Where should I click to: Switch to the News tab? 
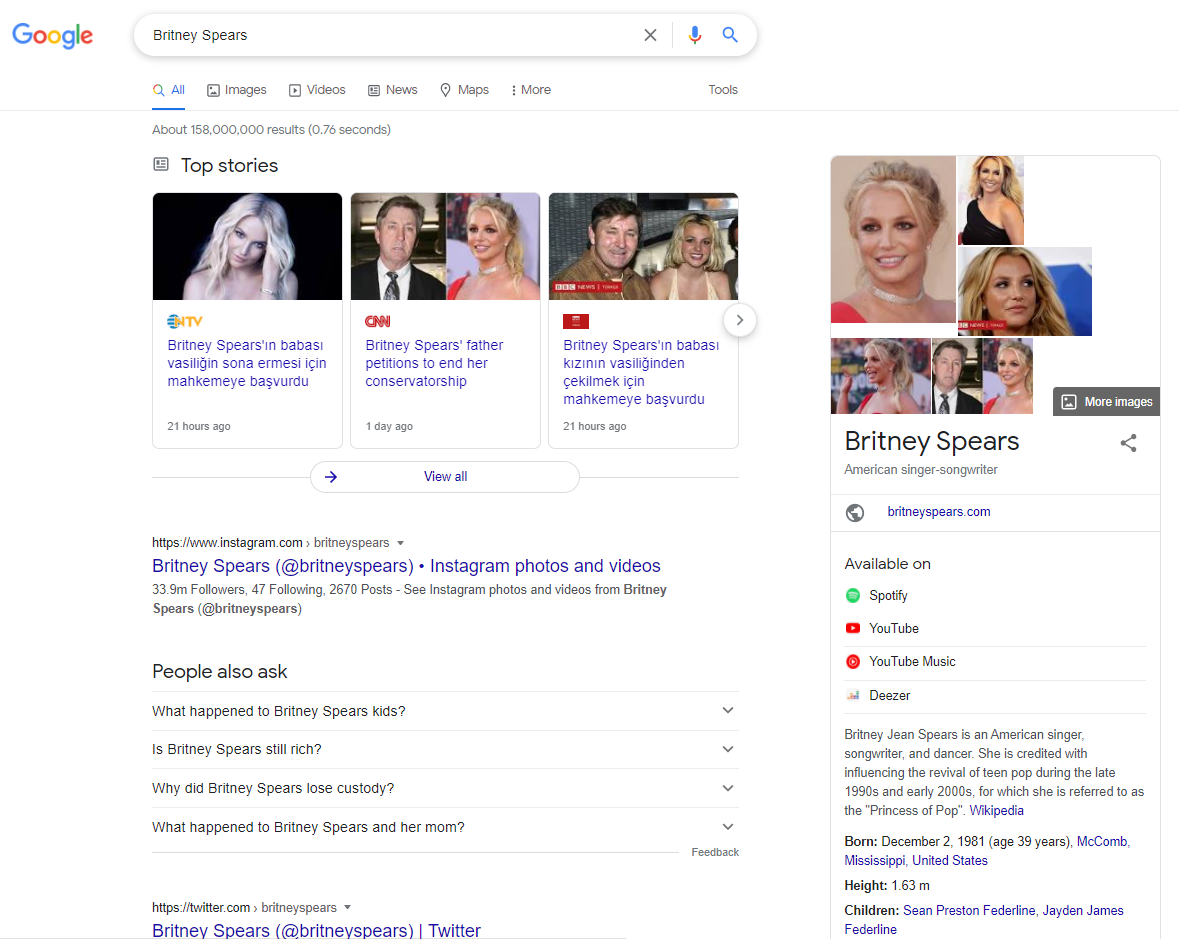(x=393, y=90)
